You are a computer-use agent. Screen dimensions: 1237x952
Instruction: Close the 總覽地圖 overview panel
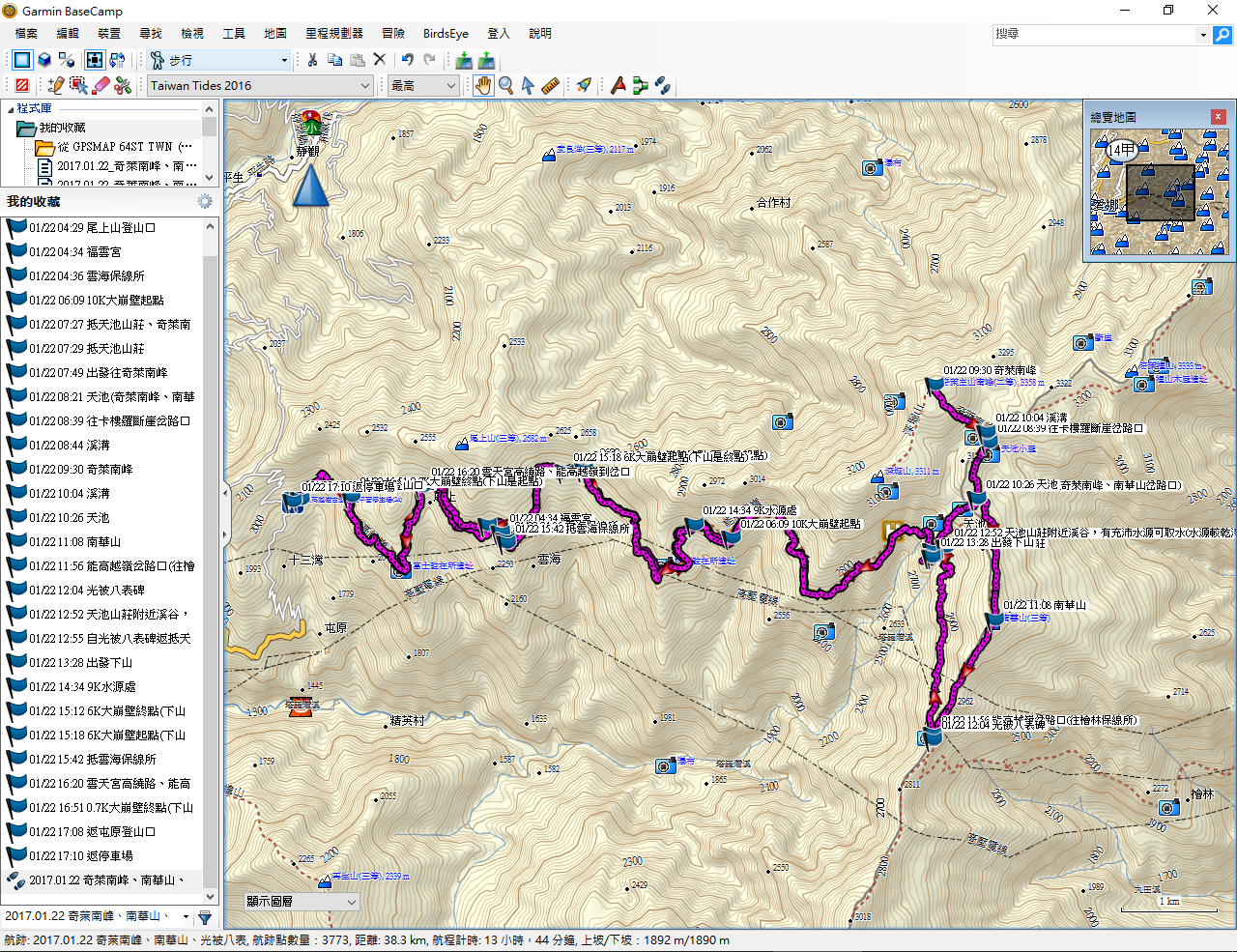1219,116
